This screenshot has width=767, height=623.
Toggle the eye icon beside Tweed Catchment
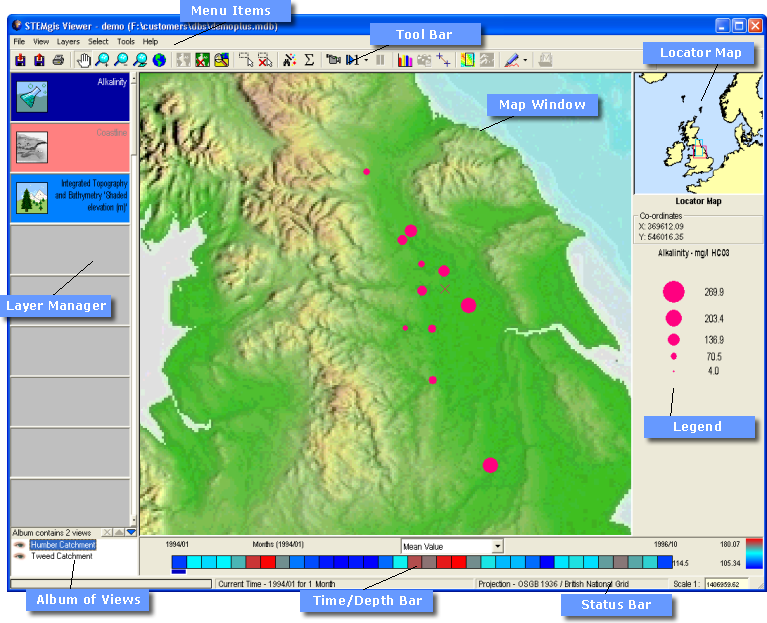click(20, 556)
